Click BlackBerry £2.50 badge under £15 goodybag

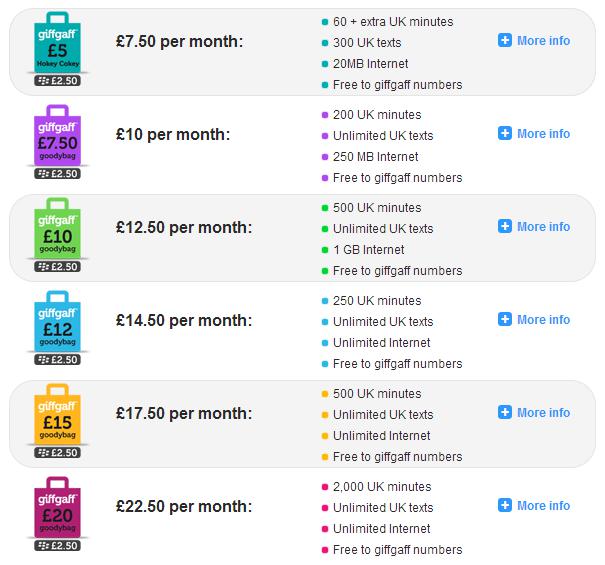(x=57, y=453)
